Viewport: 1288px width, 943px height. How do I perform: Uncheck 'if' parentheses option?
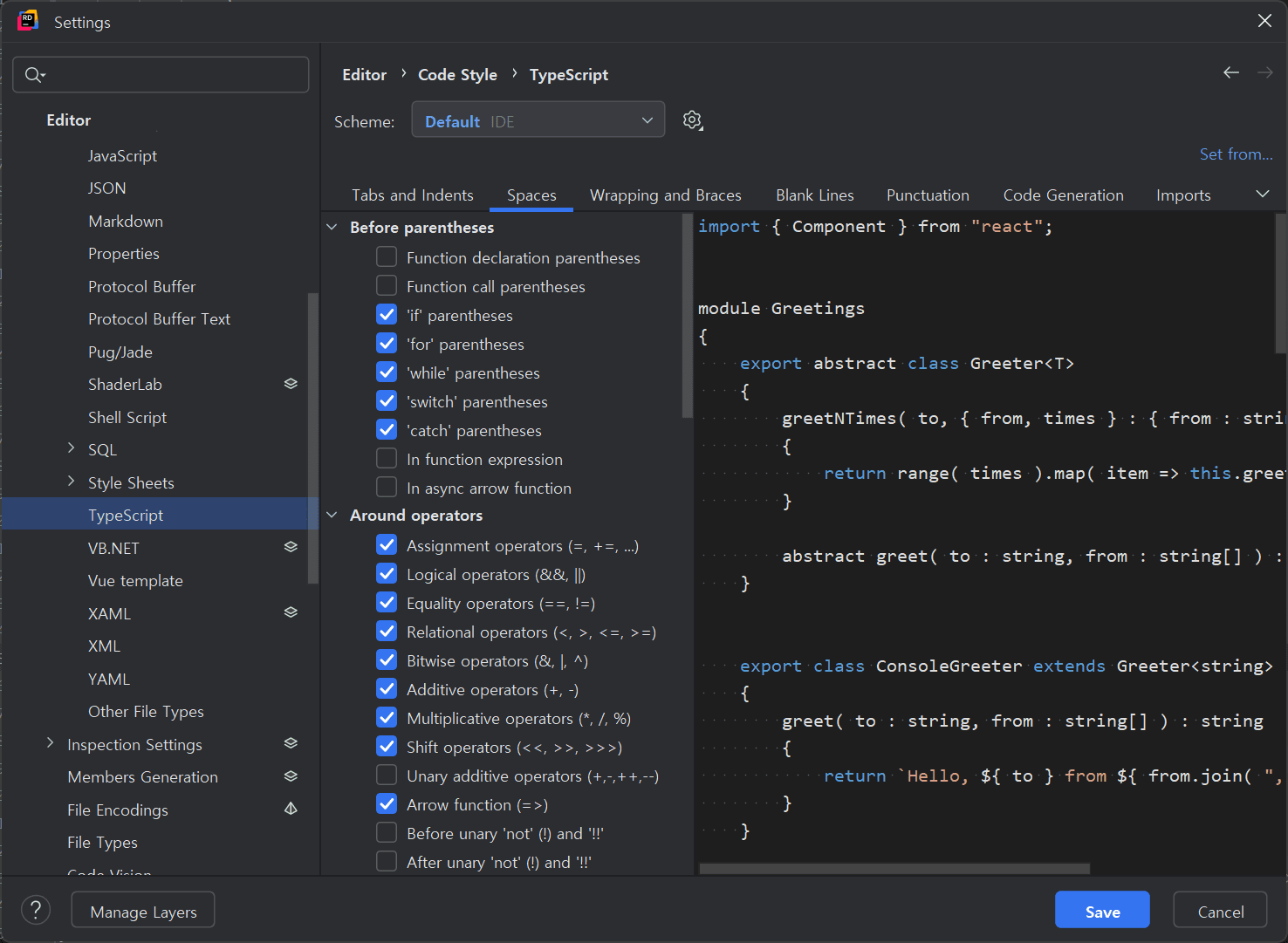point(387,315)
